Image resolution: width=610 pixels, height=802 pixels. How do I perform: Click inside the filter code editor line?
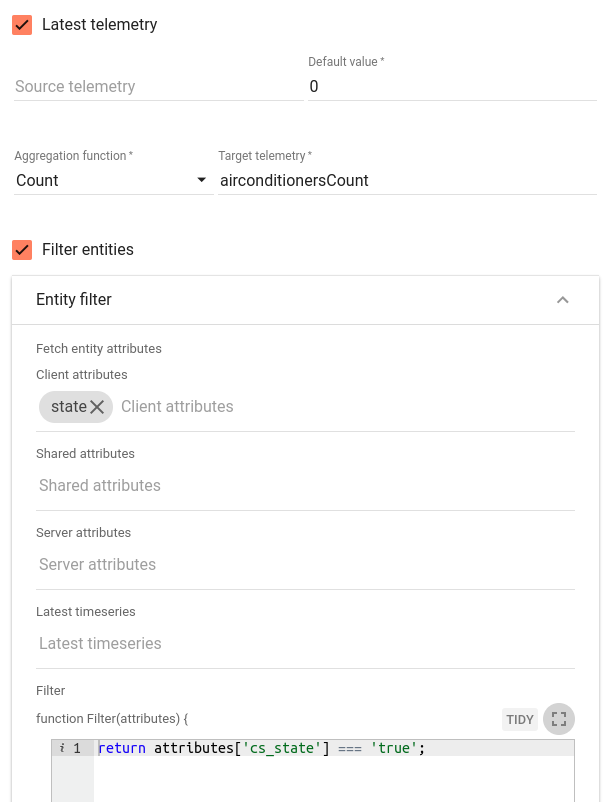coord(335,748)
